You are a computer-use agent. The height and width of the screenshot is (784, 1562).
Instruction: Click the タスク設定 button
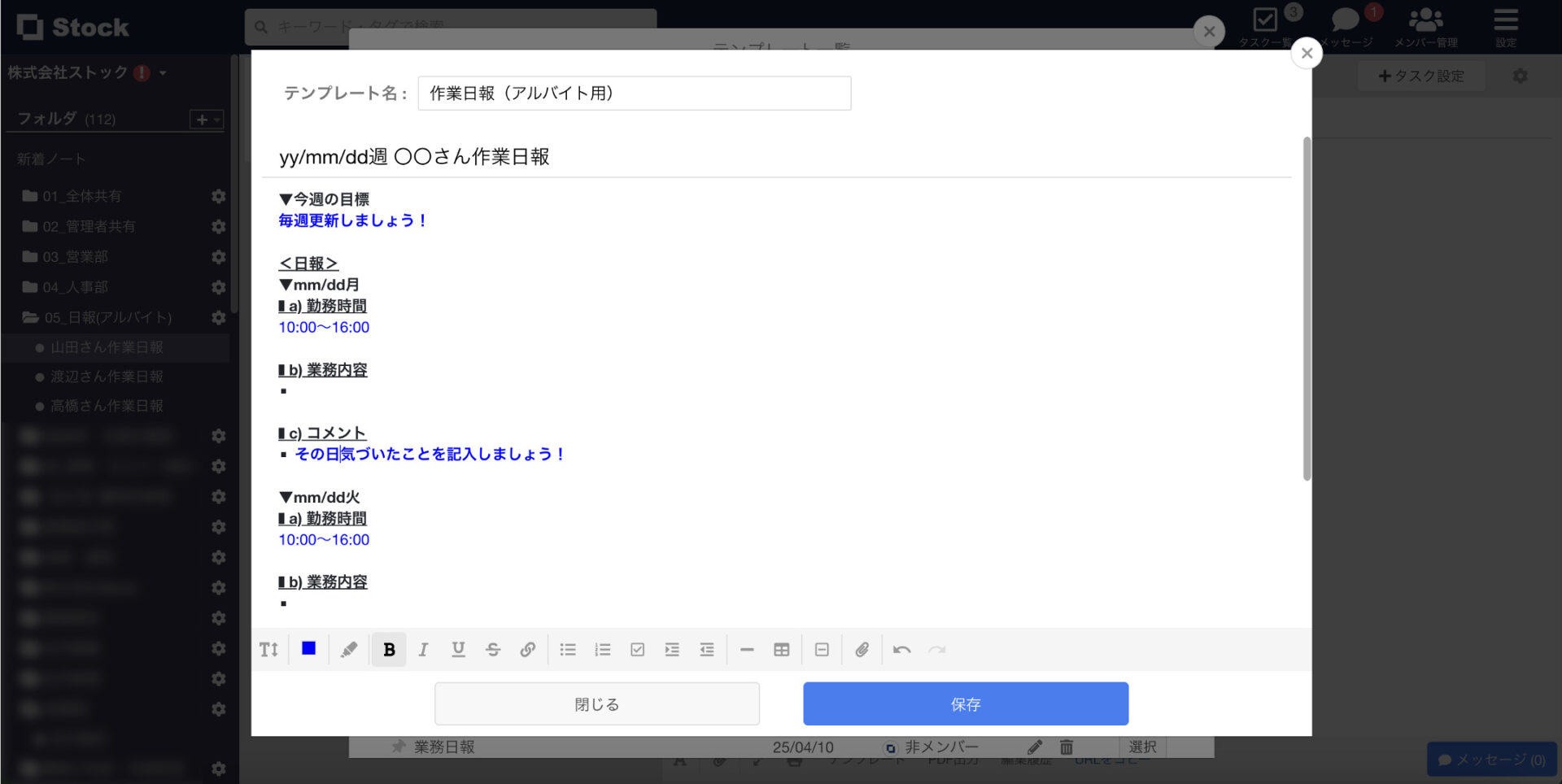pos(1421,76)
